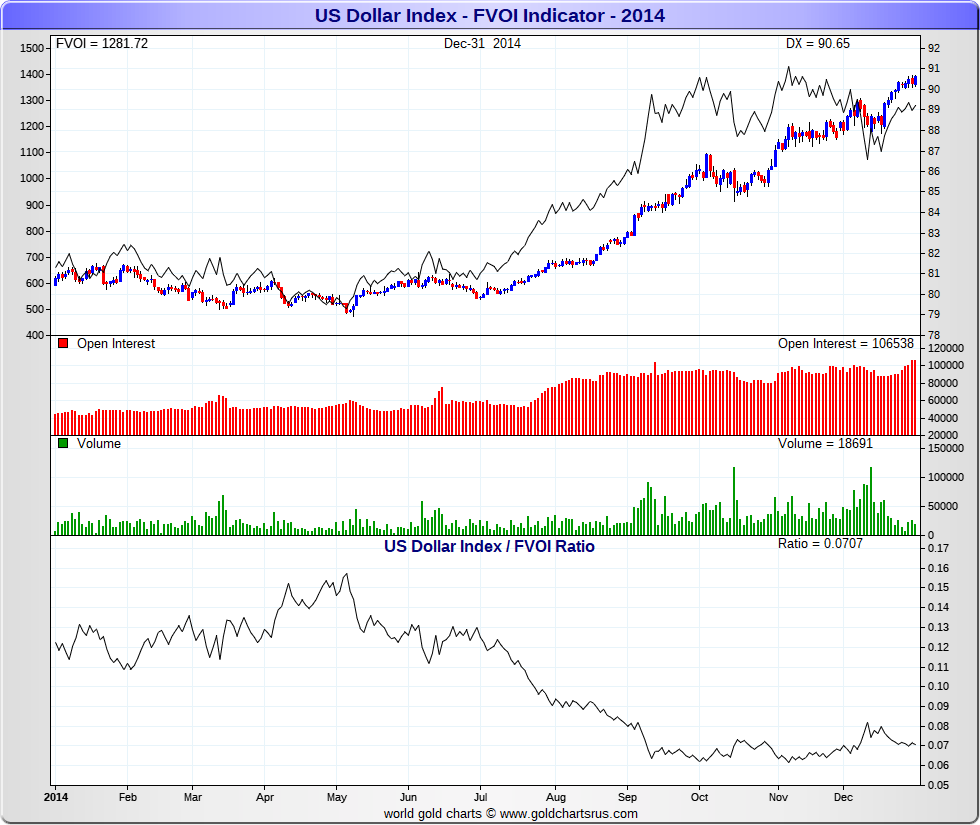Click the 'Dec-31 2014' date label

click(x=482, y=44)
